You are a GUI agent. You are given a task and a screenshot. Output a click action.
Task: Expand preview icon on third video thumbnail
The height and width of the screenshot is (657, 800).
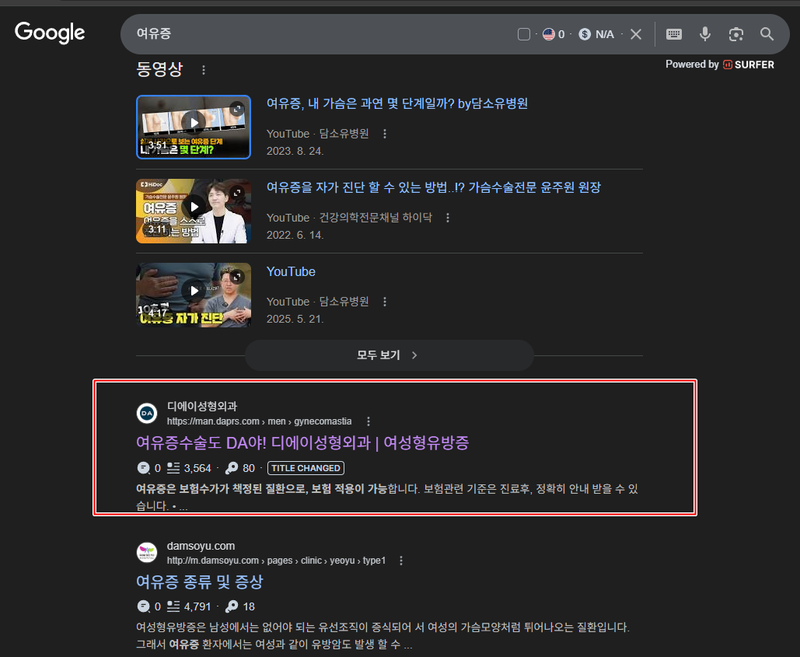click(237, 277)
